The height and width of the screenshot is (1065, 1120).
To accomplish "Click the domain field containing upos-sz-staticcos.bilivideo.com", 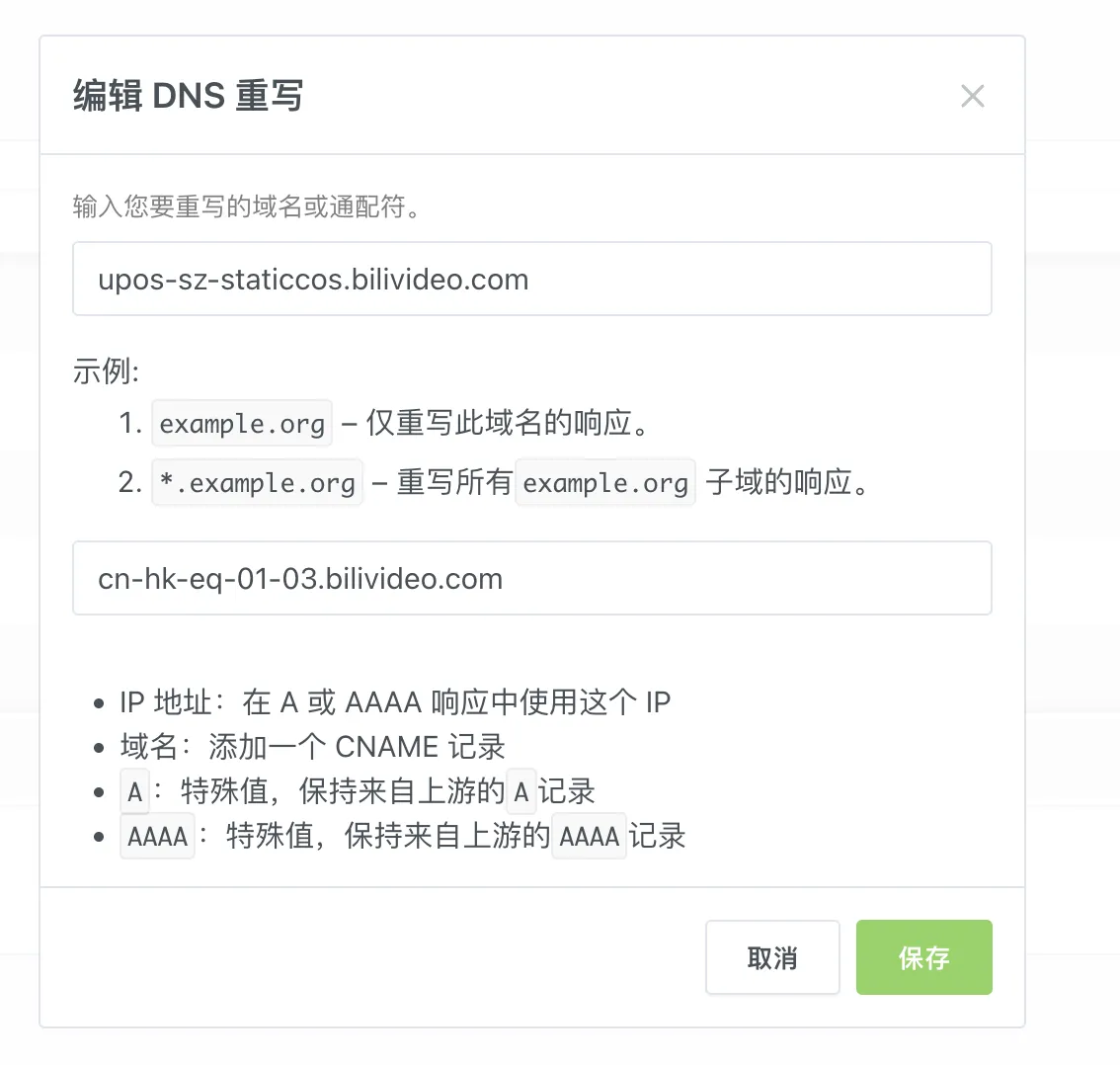I will 531,280.
